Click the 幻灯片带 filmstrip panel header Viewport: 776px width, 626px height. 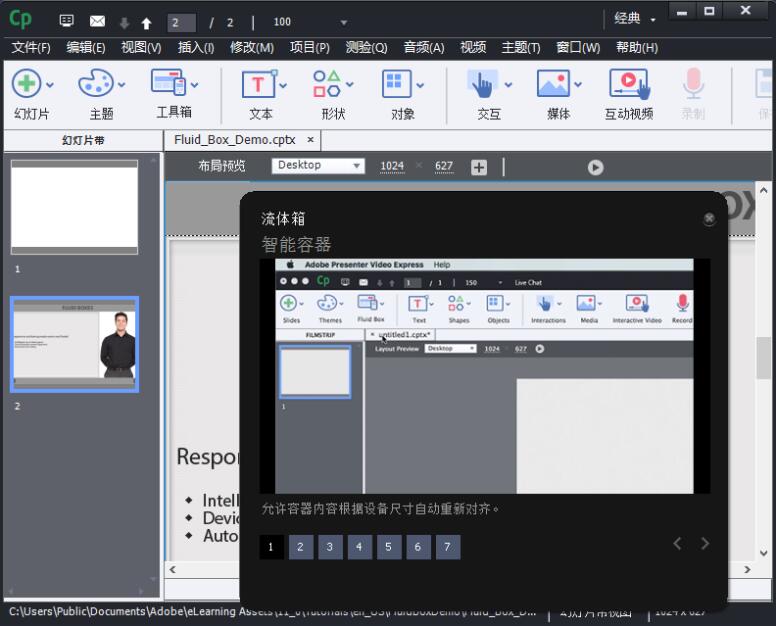(83, 141)
